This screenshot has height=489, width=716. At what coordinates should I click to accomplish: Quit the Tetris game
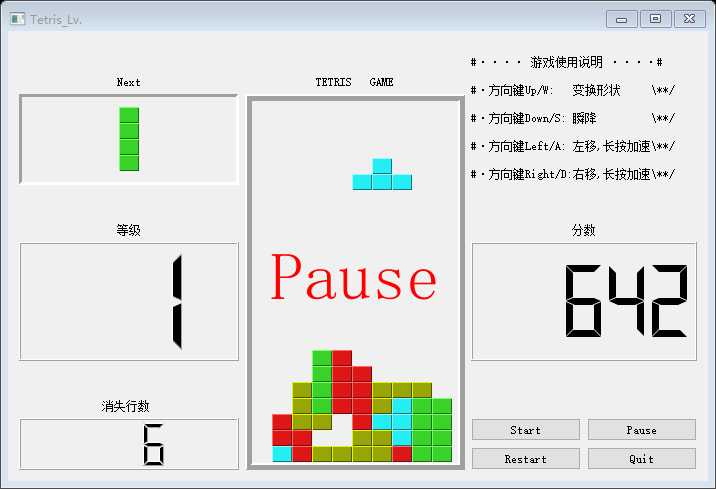(642, 458)
